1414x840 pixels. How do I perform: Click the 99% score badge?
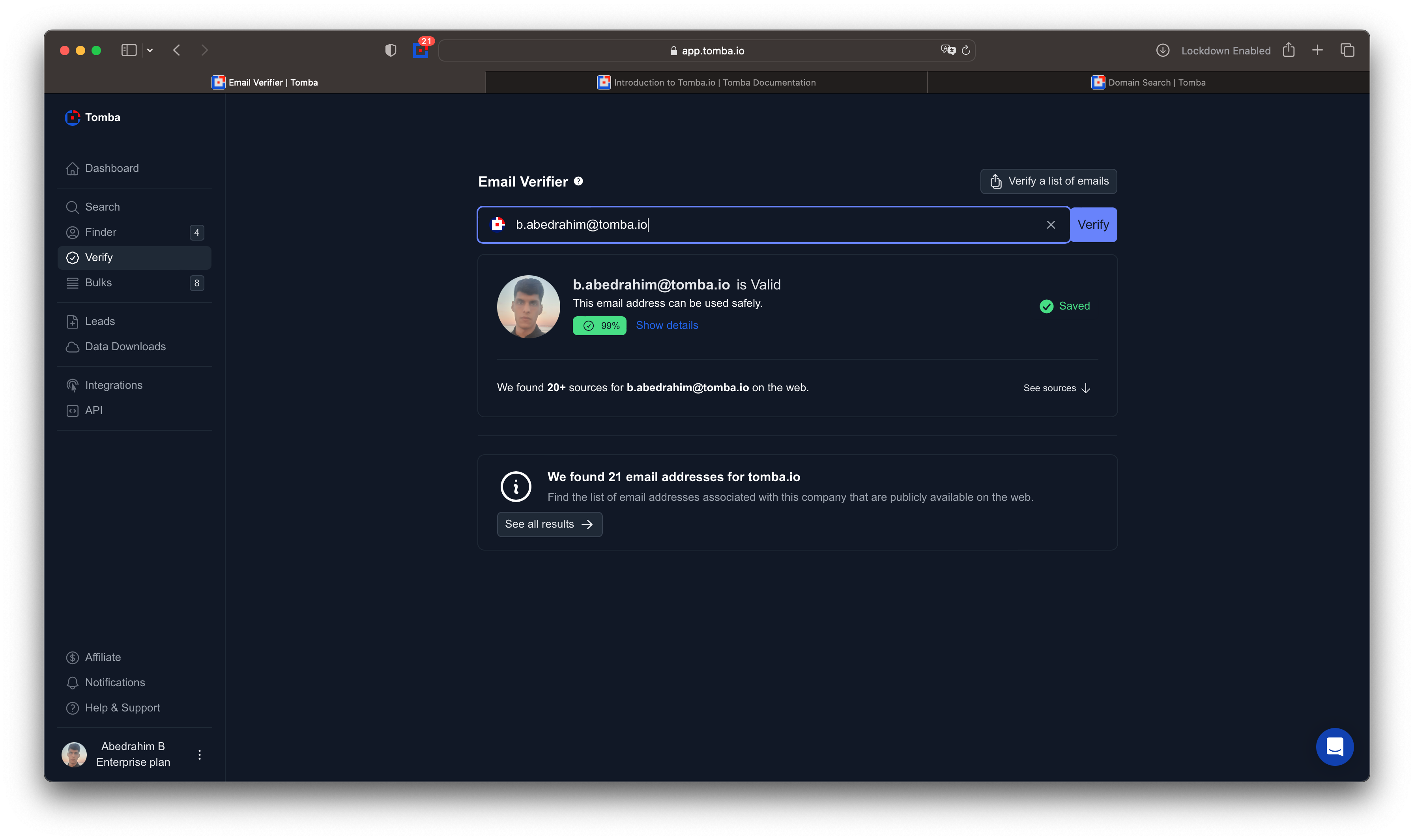tap(599, 325)
